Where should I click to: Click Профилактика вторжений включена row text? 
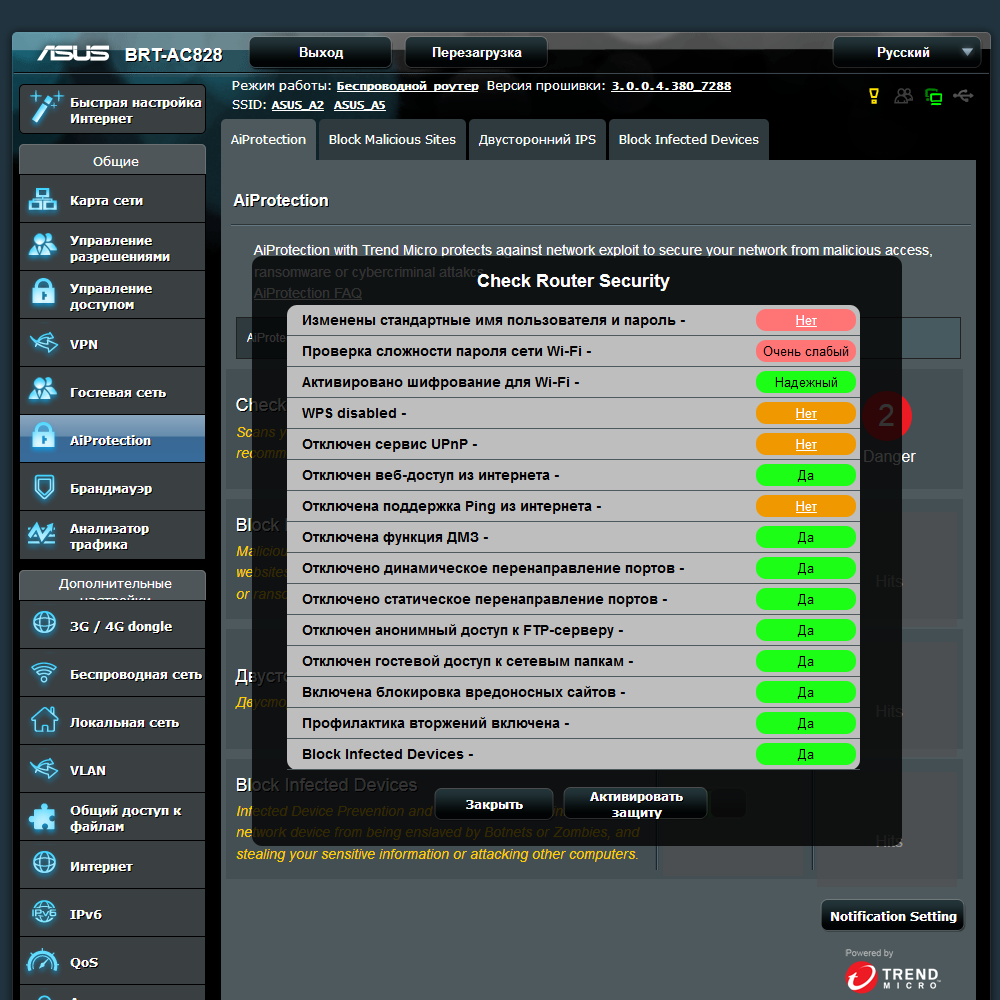point(435,723)
